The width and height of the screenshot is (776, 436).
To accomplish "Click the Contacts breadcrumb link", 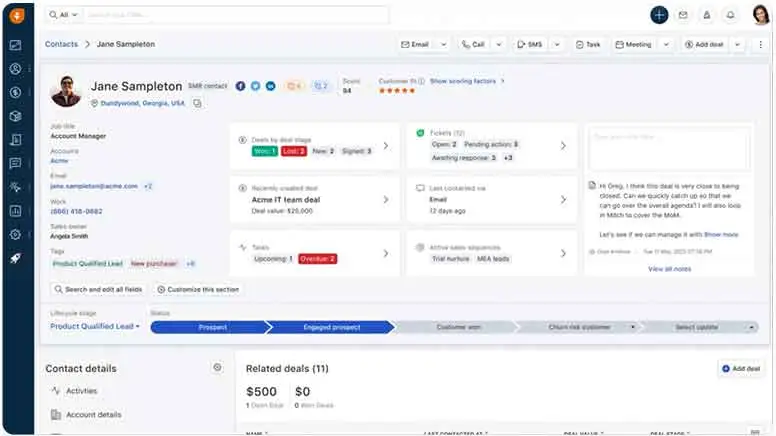I will click(61, 45).
